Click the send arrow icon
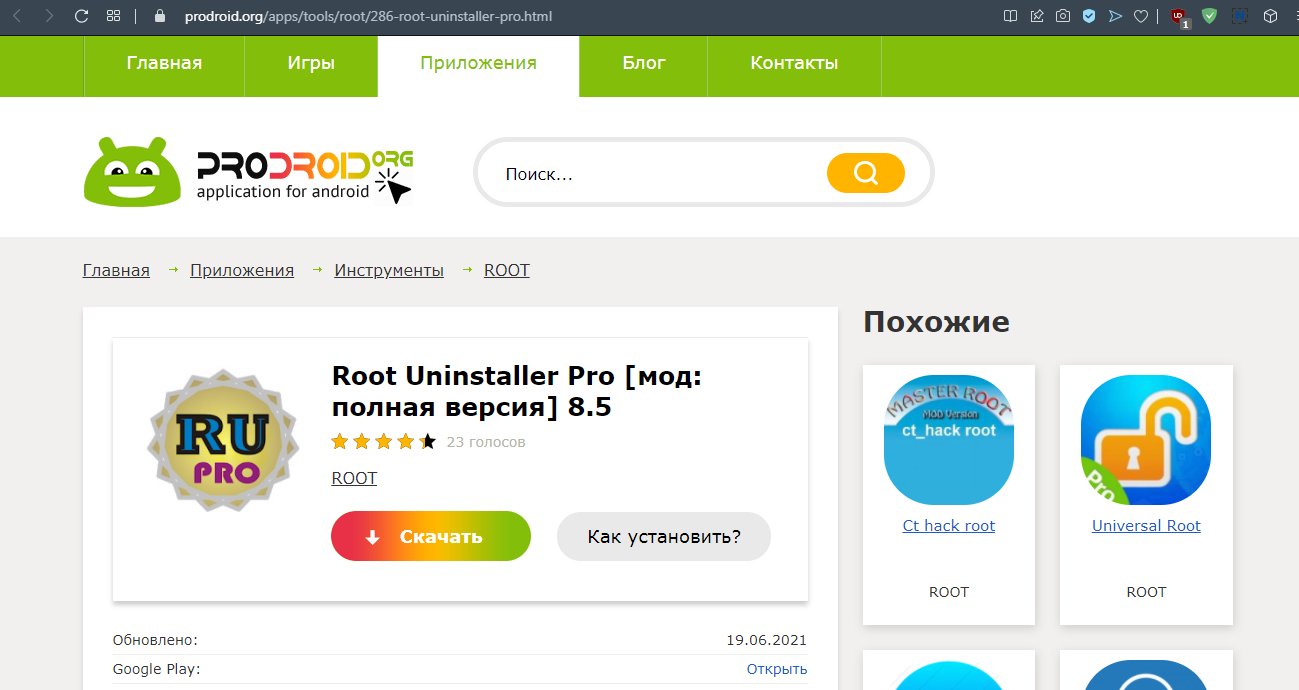The width and height of the screenshot is (1299, 690). point(1115,16)
